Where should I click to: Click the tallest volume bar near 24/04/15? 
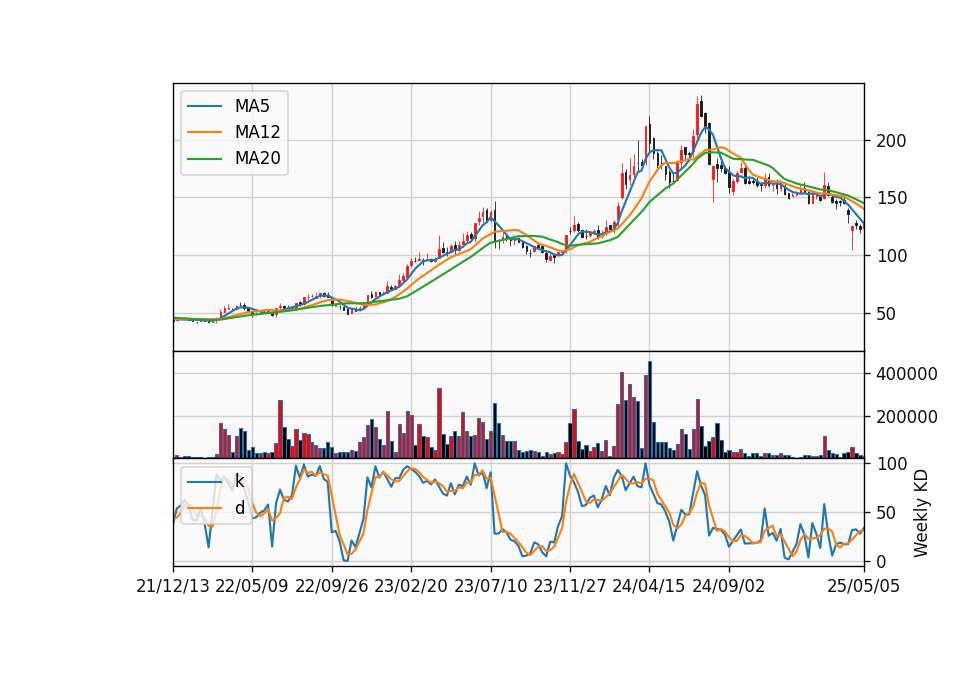coord(650,410)
